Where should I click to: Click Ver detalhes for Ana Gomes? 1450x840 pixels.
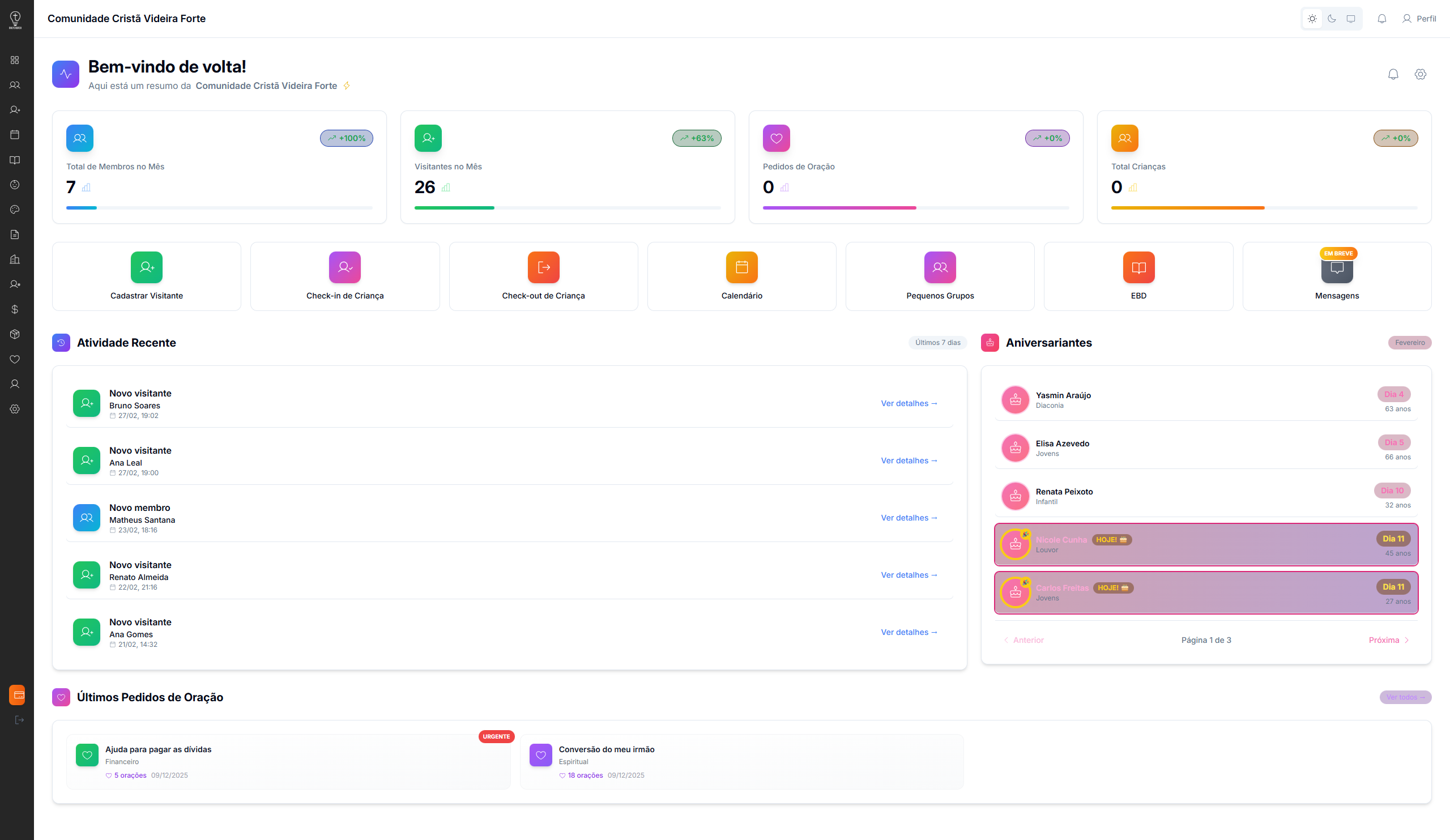[x=909, y=632]
